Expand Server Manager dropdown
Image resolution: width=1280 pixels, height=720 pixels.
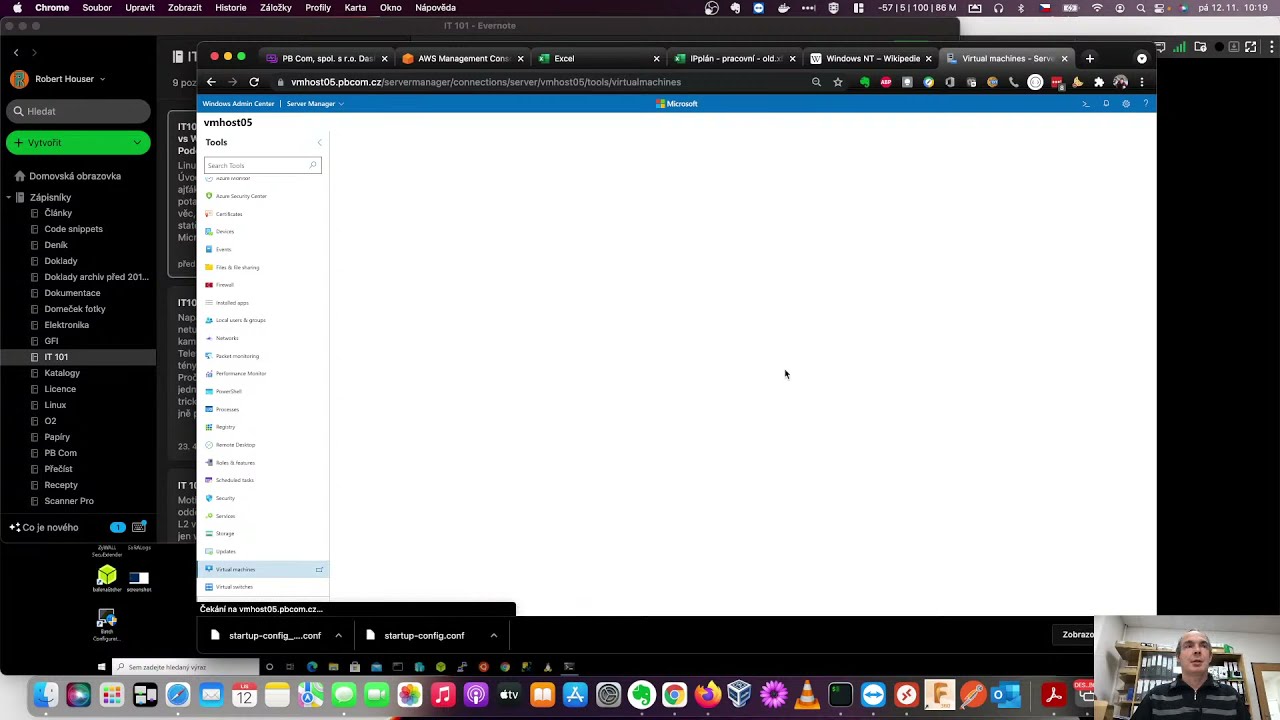point(315,104)
